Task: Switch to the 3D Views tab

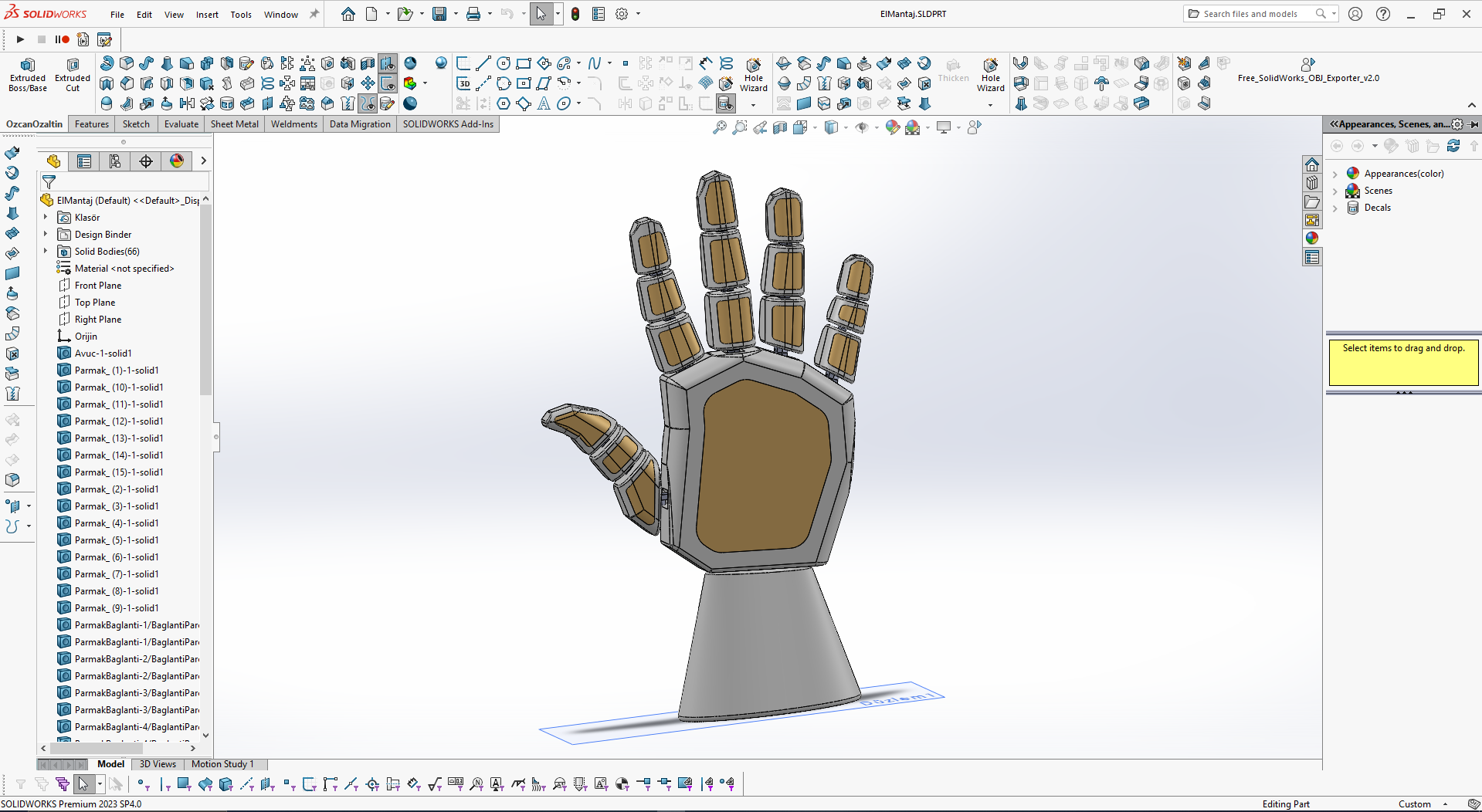Action: pos(158,764)
